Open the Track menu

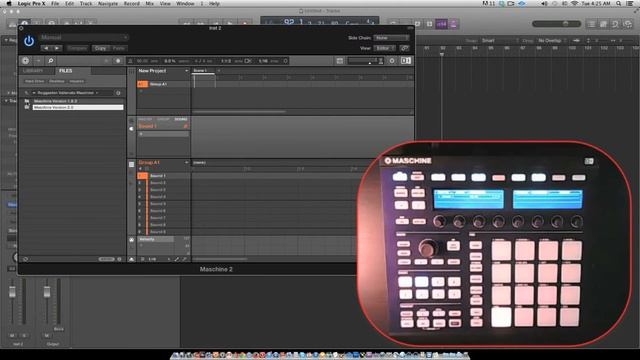pyautogui.click(x=86, y=3)
